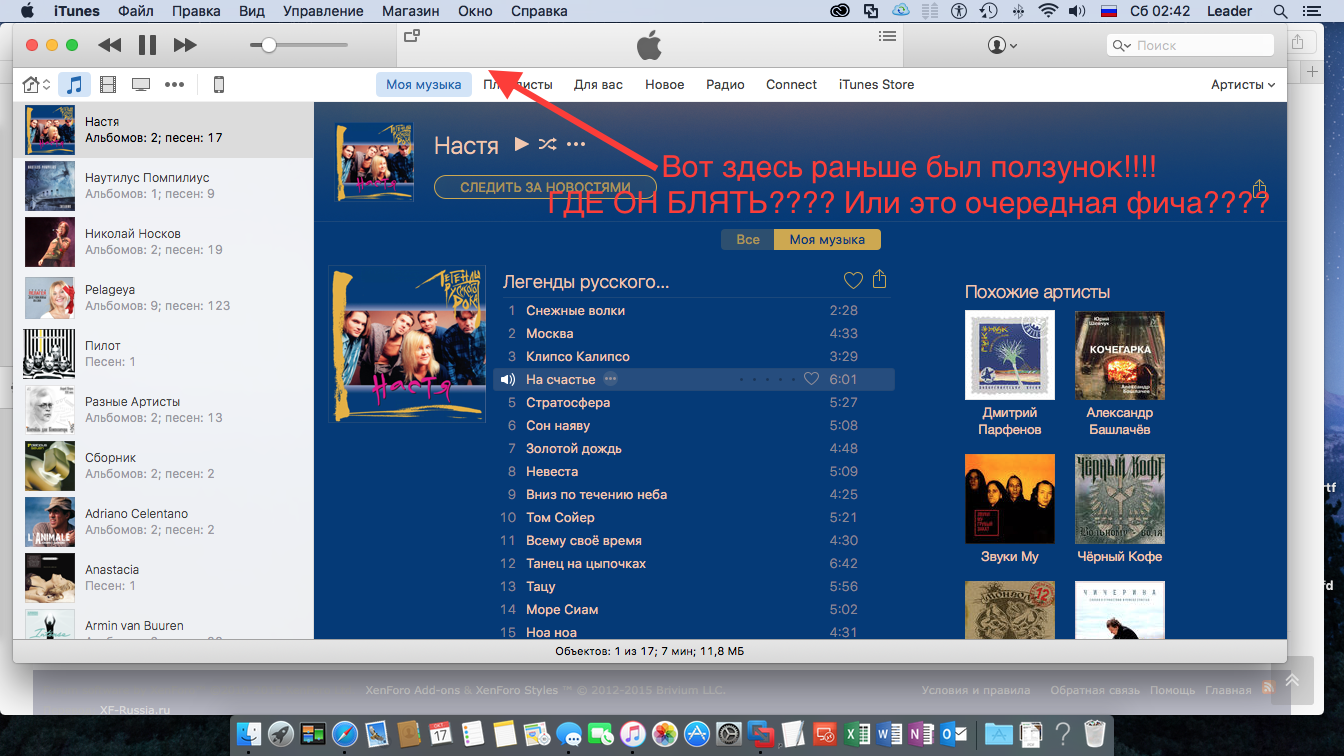Launch Finder from the Dock
Viewport: 1344px width, 756px height.
(x=249, y=734)
